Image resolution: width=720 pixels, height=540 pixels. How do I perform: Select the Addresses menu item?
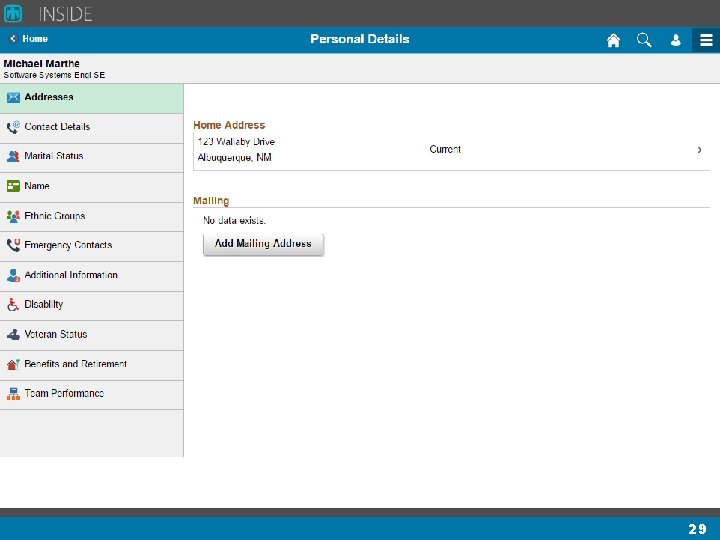tap(91, 98)
